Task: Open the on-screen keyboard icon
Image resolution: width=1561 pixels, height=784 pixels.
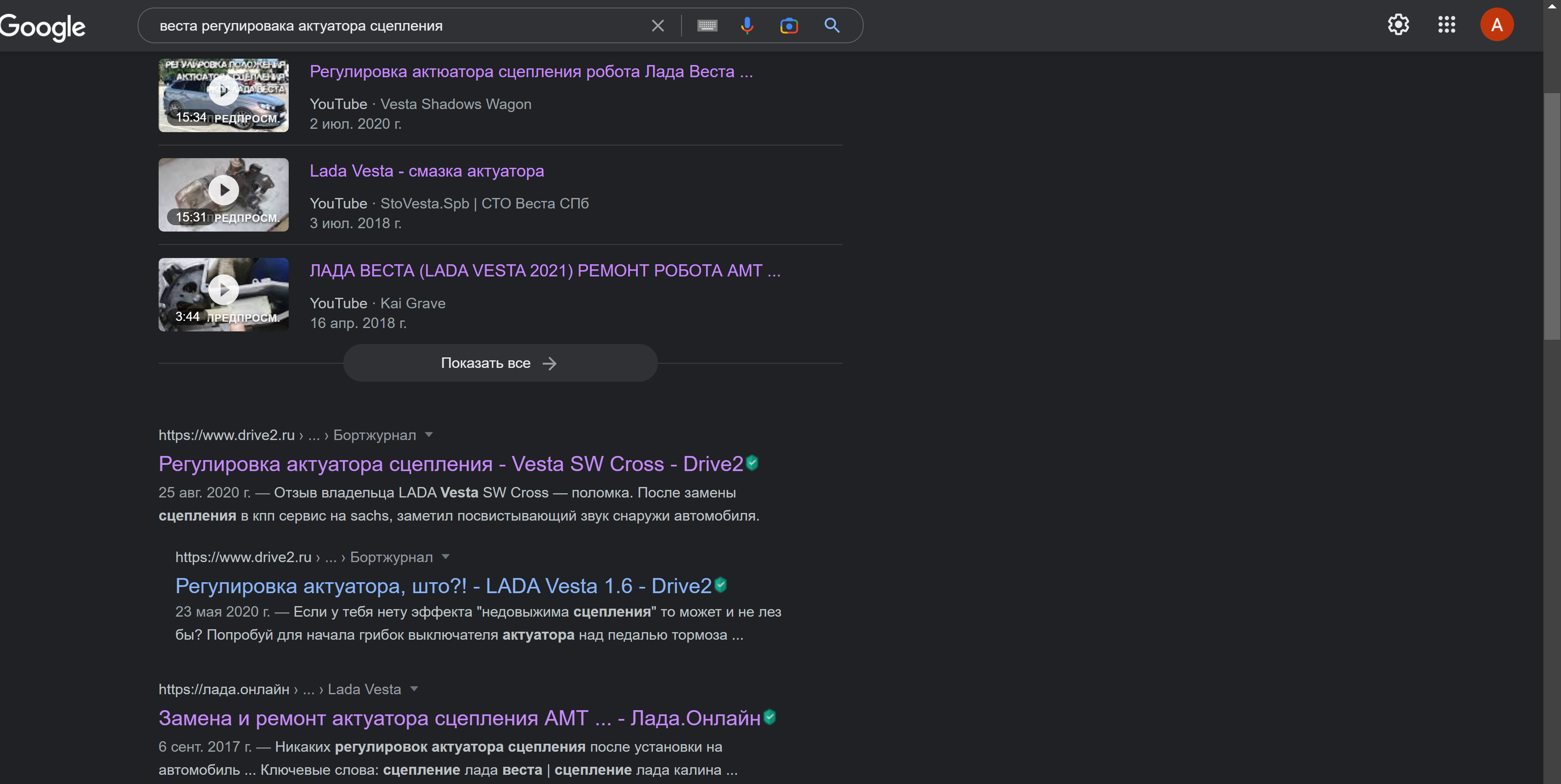Action: click(707, 26)
